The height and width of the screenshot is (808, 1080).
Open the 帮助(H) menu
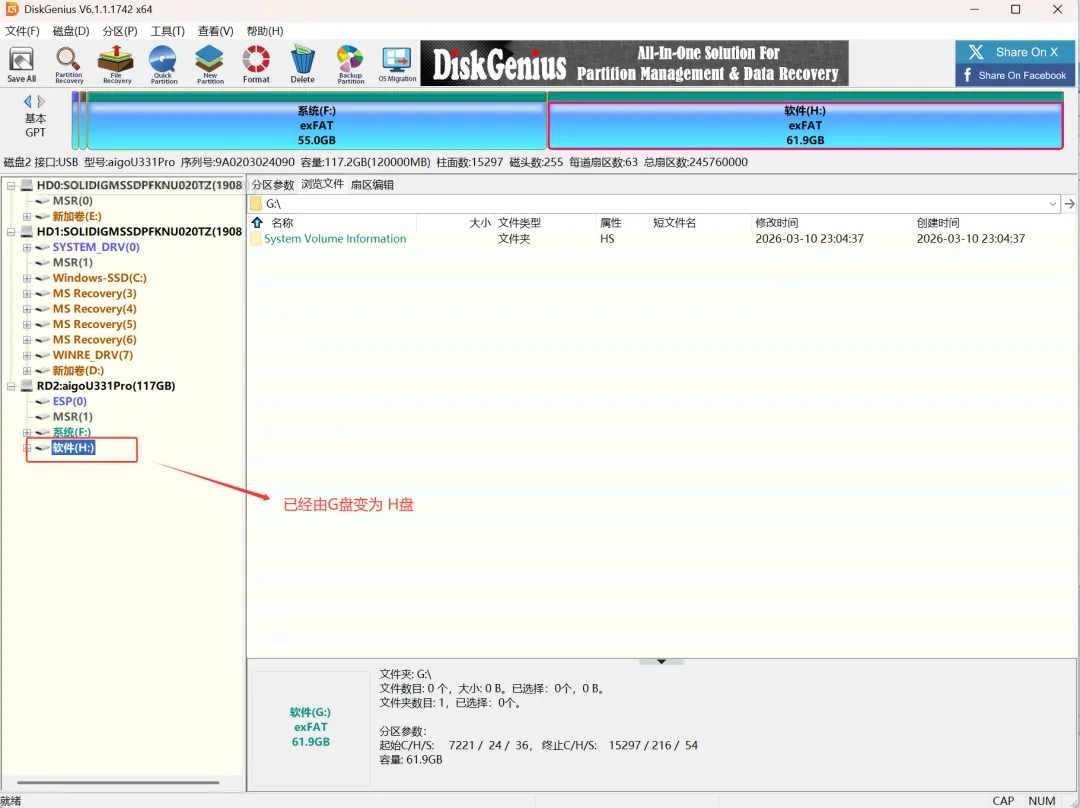(264, 31)
